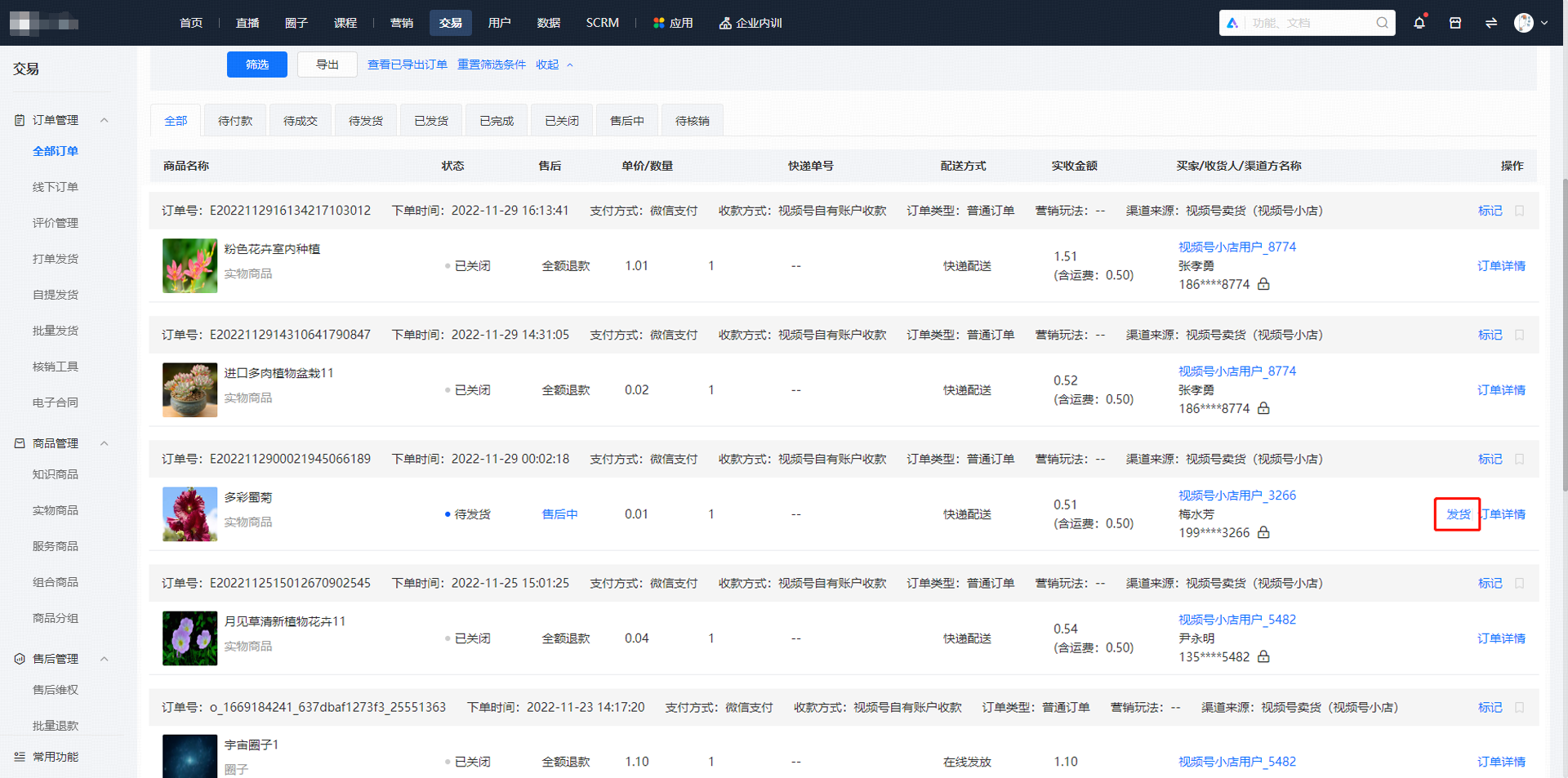Click the search magnifier icon
This screenshot has height=778, width=1568.
[x=1382, y=23]
